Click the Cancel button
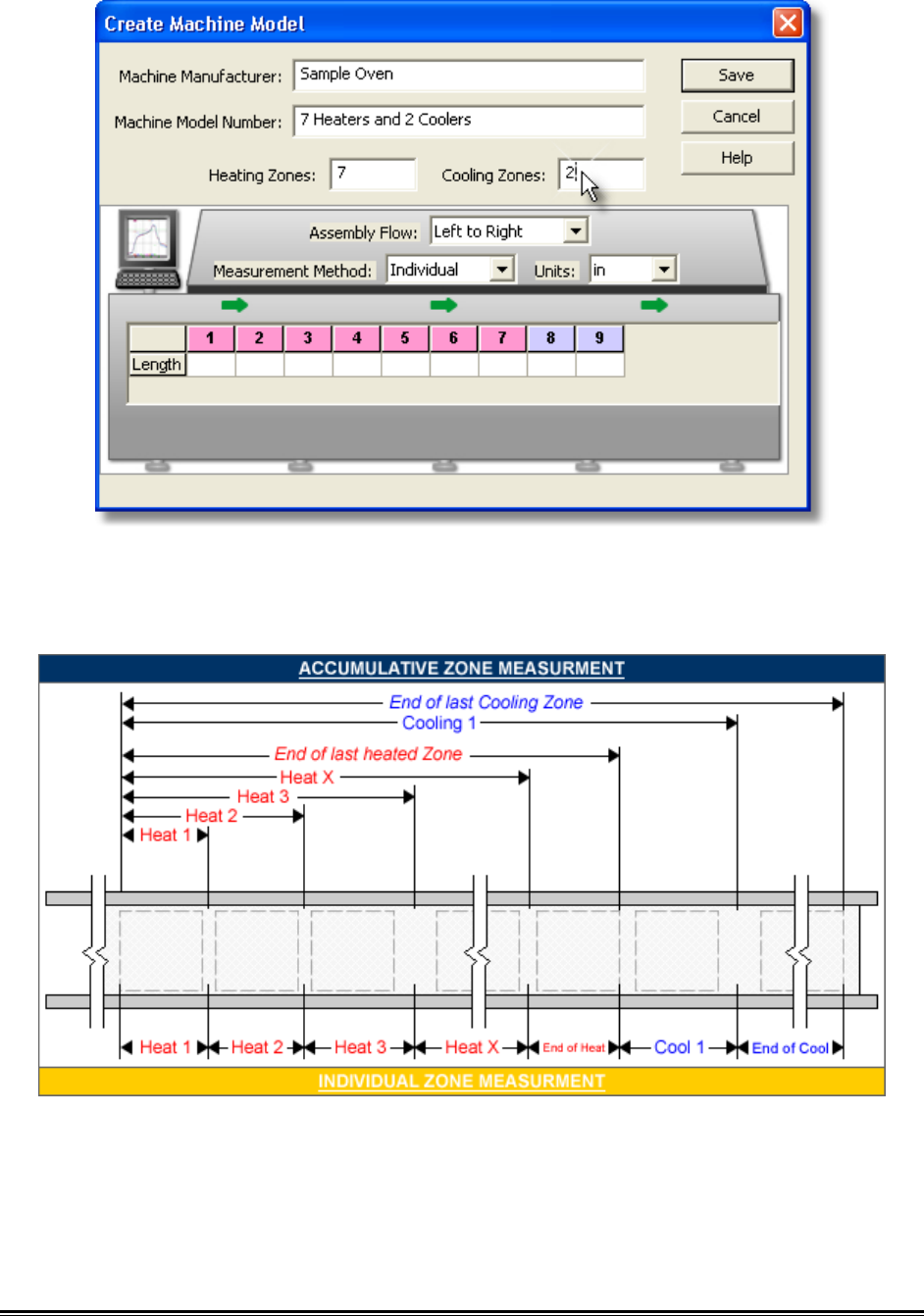Viewport: 924px width, 1316px height. 737,117
